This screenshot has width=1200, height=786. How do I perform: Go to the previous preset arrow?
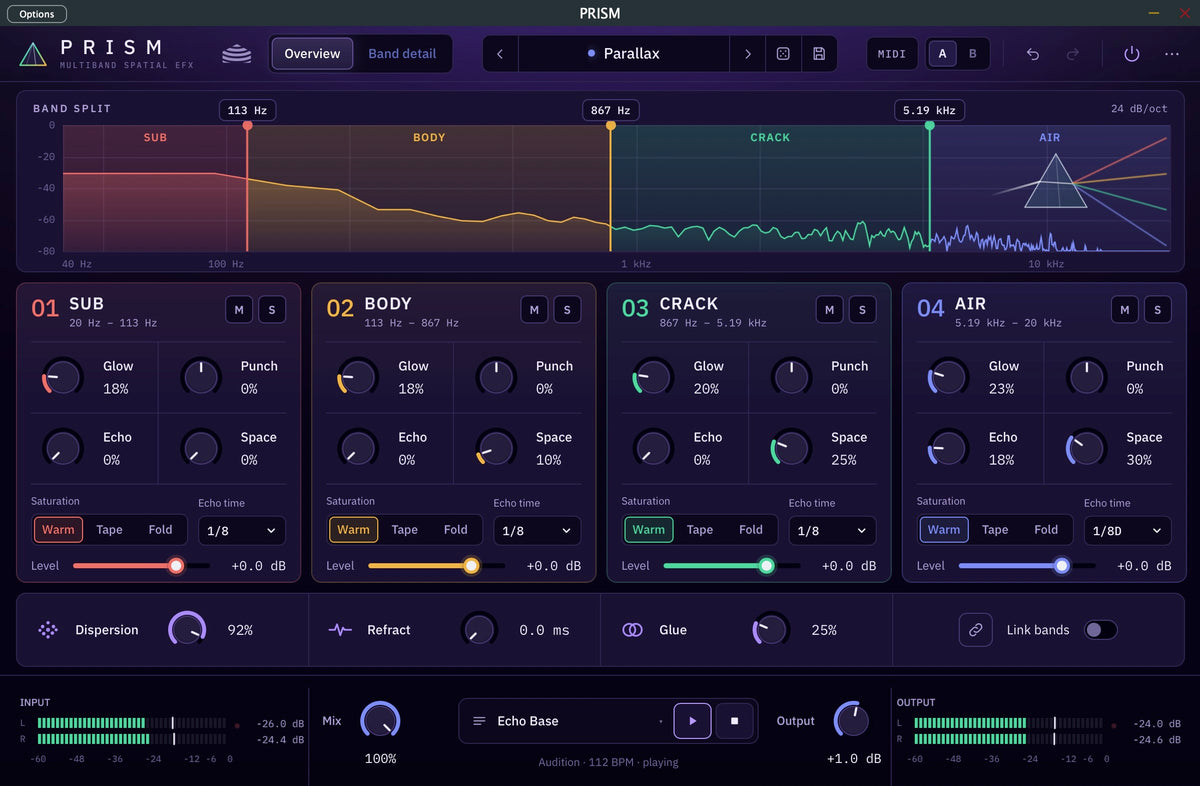pyautogui.click(x=500, y=54)
